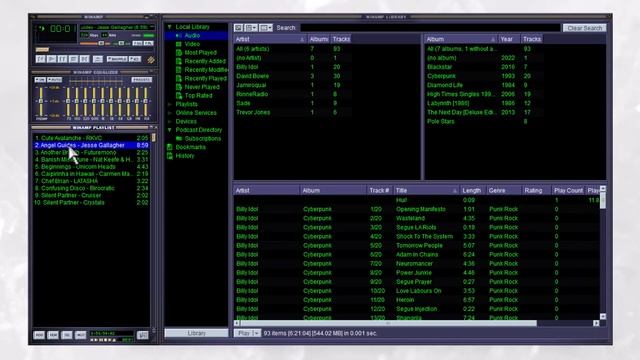The height and width of the screenshot is (360, 640).
Task: Open the Play button dropdown arrow
Action: tap(256, 333)
